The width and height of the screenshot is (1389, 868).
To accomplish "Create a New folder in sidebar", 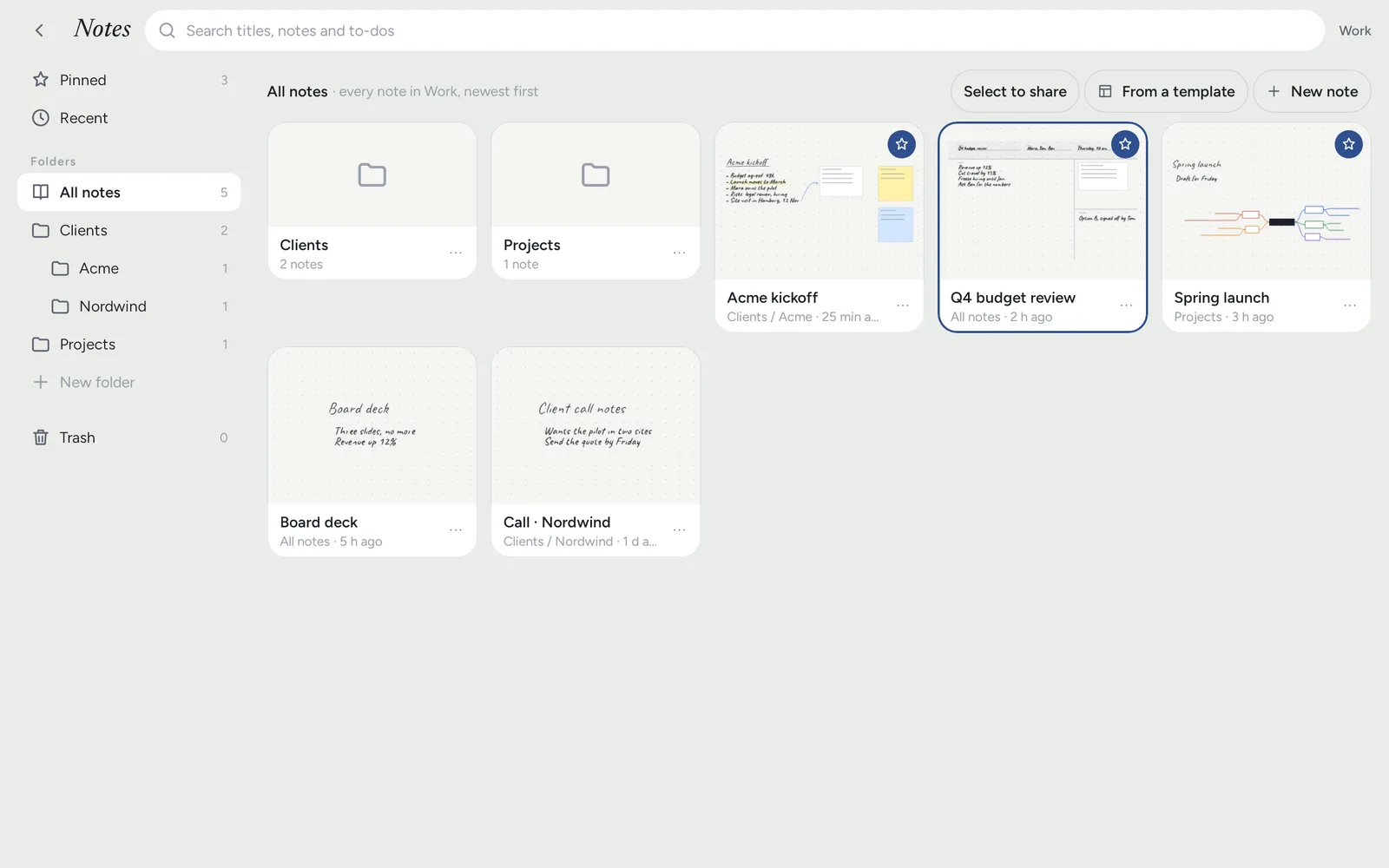I will point(129,382).
